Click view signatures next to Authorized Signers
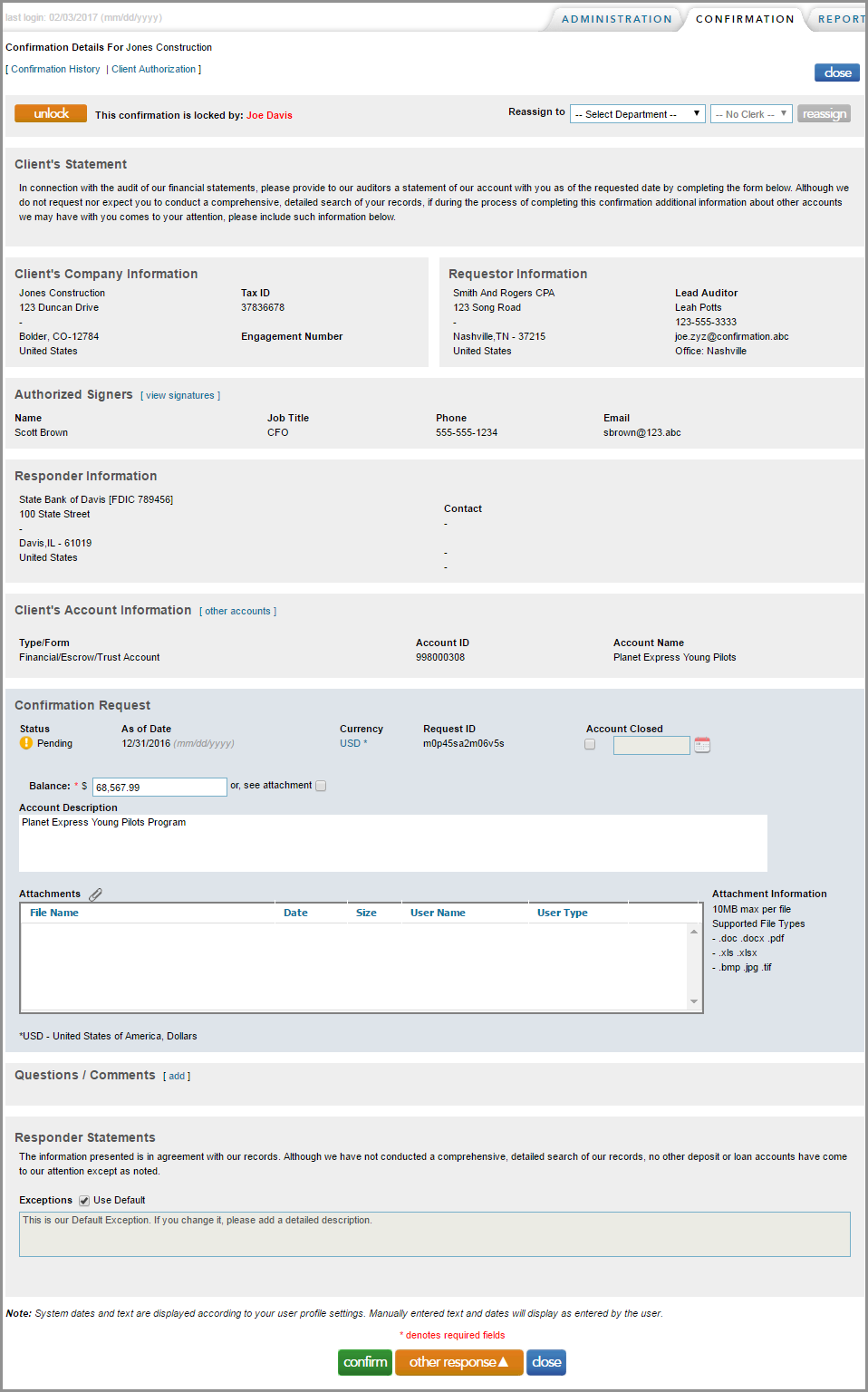The image size is (868, 1392). pos(179,395)
